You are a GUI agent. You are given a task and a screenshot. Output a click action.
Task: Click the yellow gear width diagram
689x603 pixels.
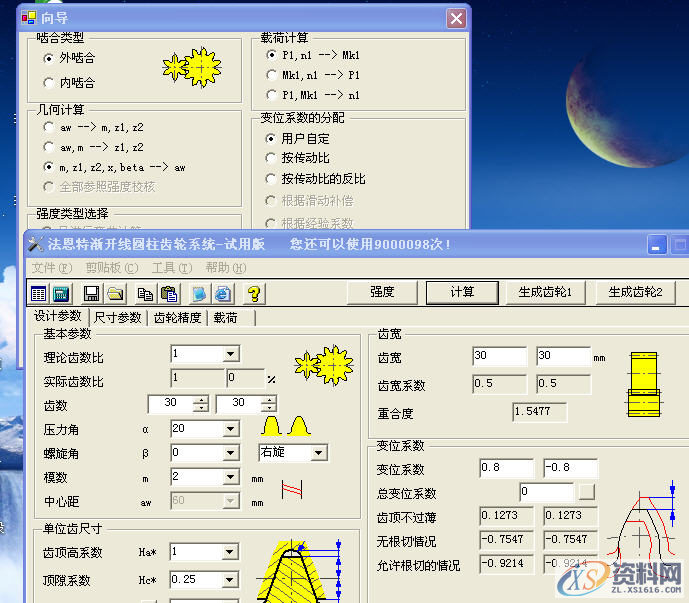click(x=644, y=384)
